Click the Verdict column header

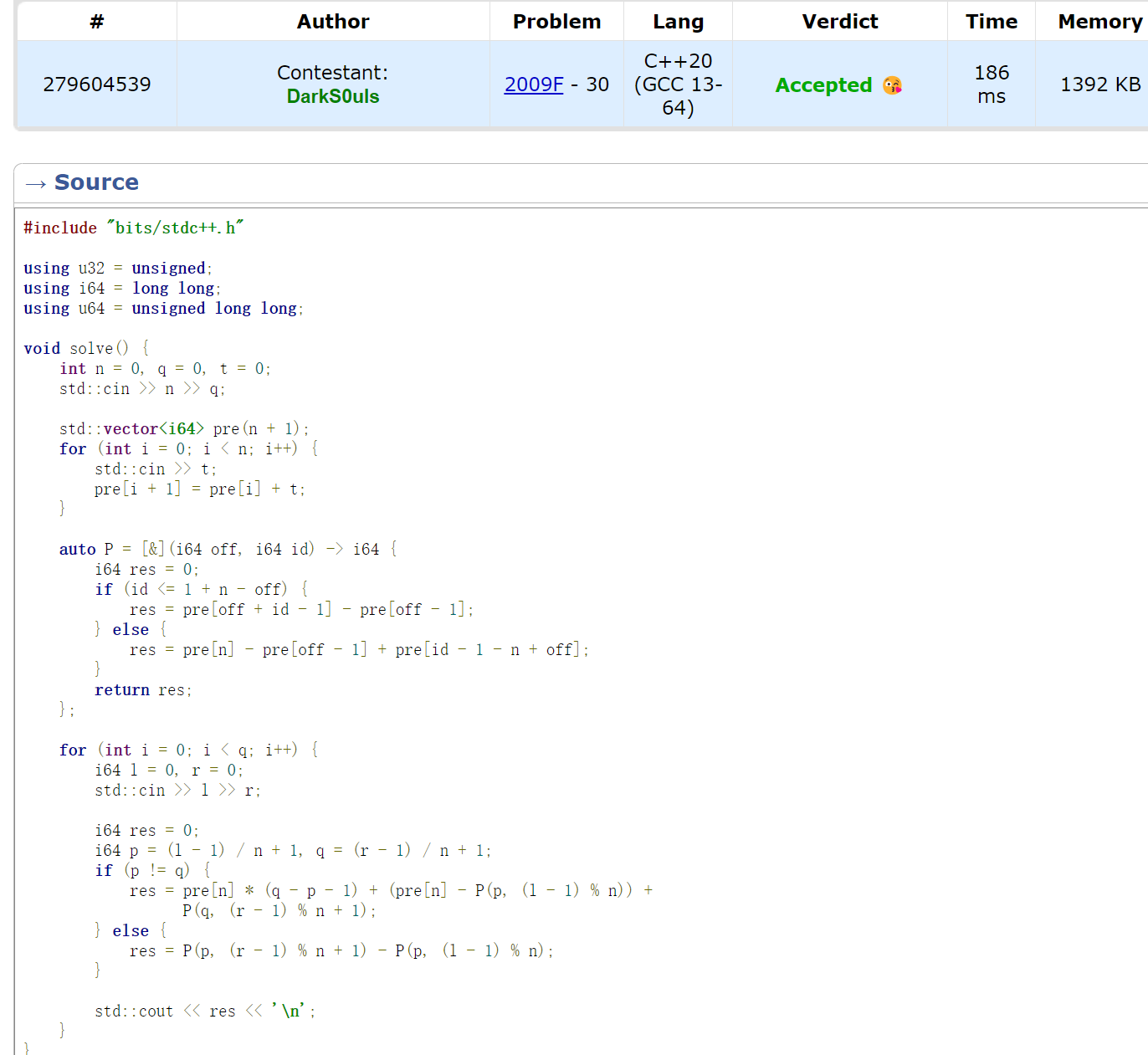tap(839, 21)
